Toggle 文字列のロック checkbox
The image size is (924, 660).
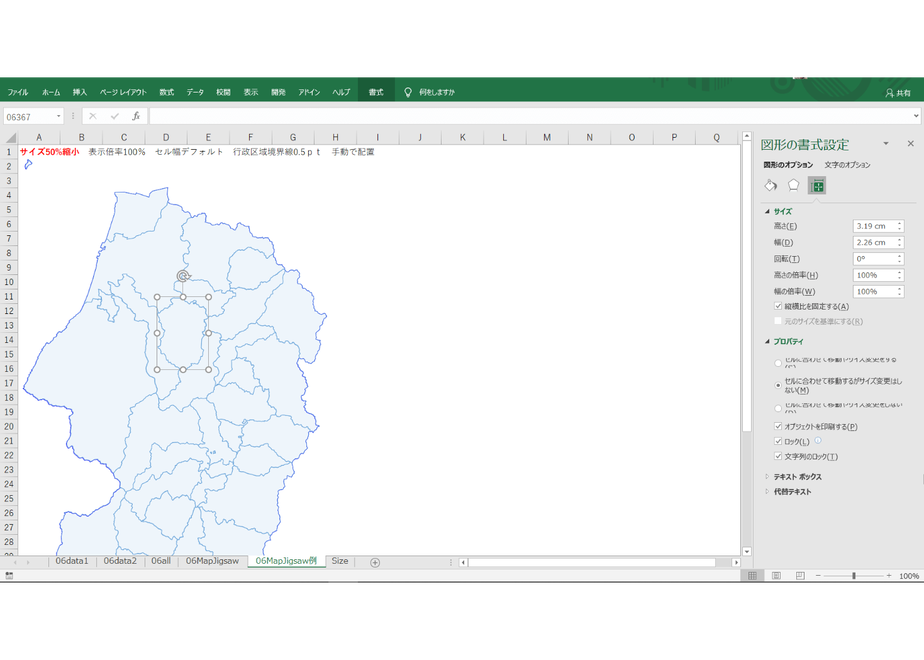(778, 456)
